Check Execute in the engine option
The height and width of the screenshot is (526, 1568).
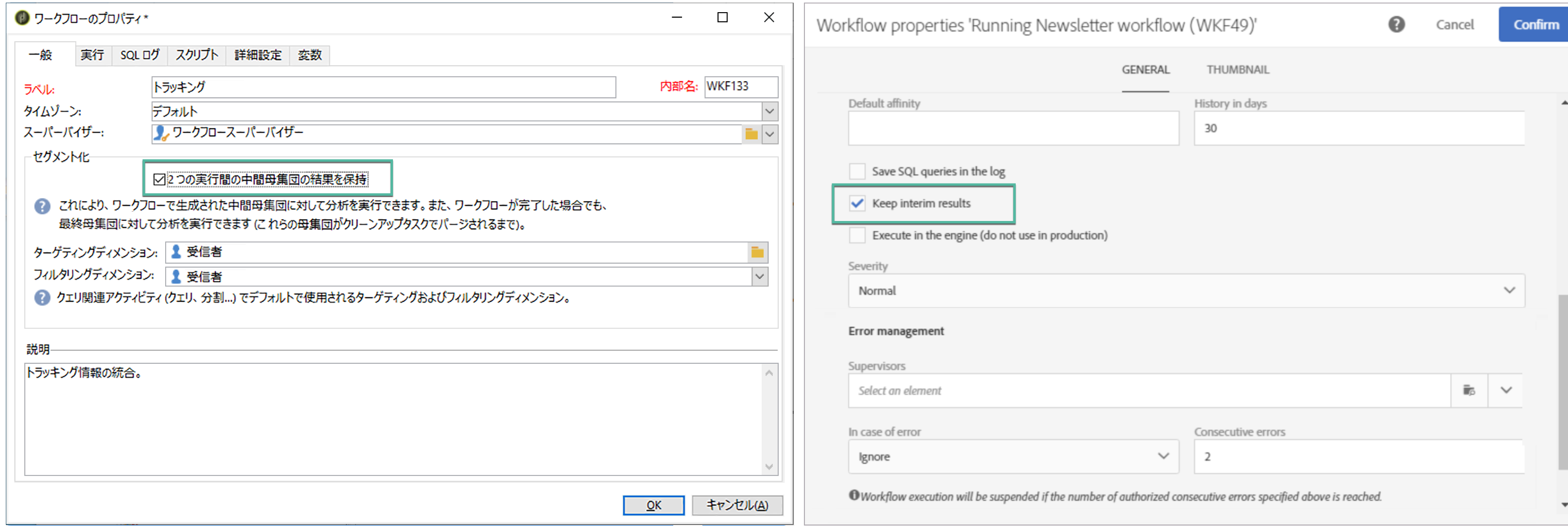pos(857,236)
